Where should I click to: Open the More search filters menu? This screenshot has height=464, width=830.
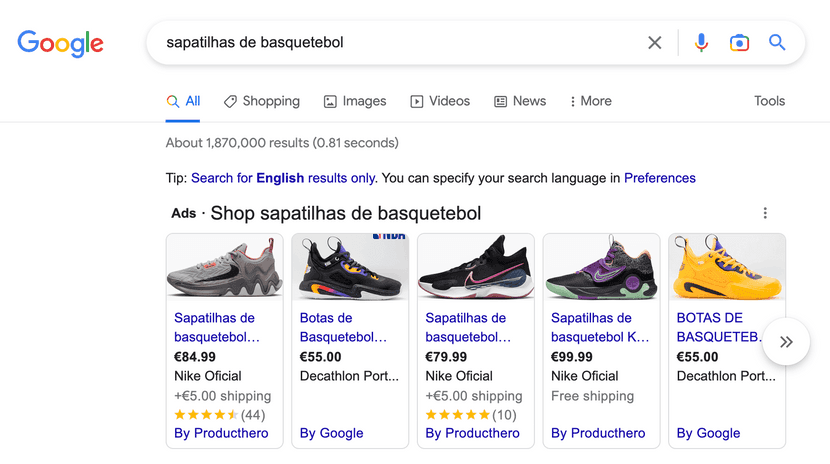tap(590, 101)
